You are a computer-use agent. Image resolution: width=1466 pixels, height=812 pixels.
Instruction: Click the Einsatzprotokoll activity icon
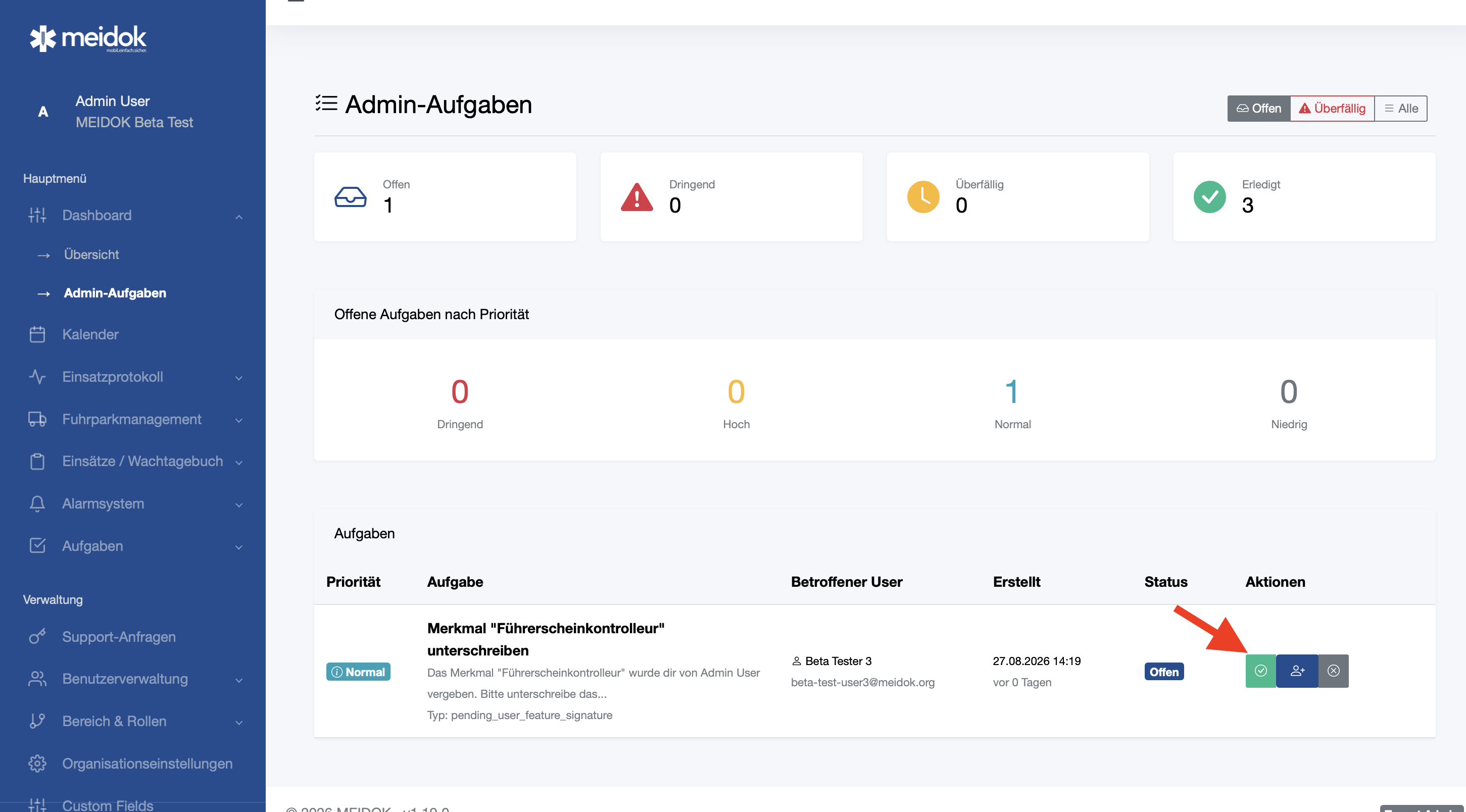pos(37,377)
